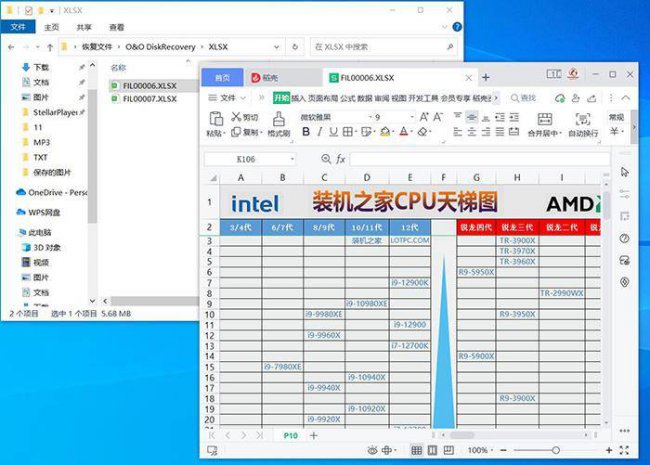650x465 pixels.
Task: Click the Copy icon
Action: (x=236, y=132)
